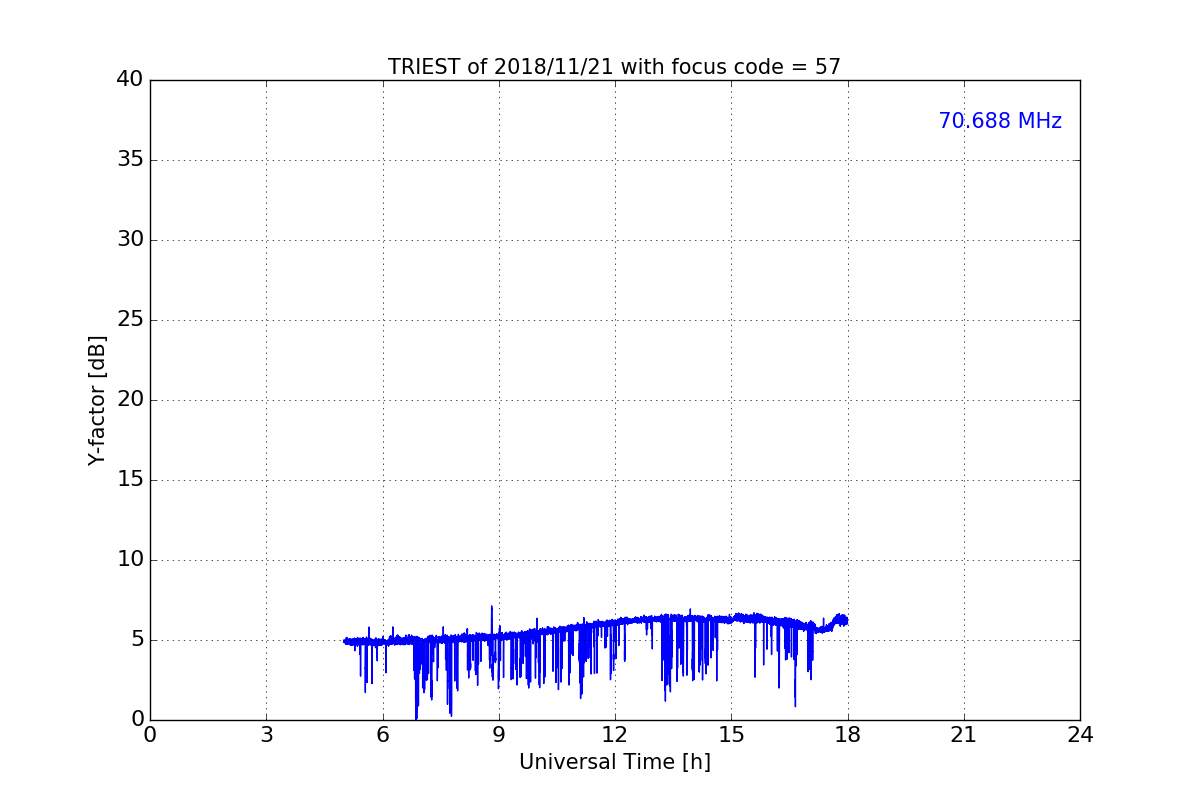This screenshot has width=1200, height=800.
Task: Click the x-axis tick label '24'
Action: [x=1080, y=735]
